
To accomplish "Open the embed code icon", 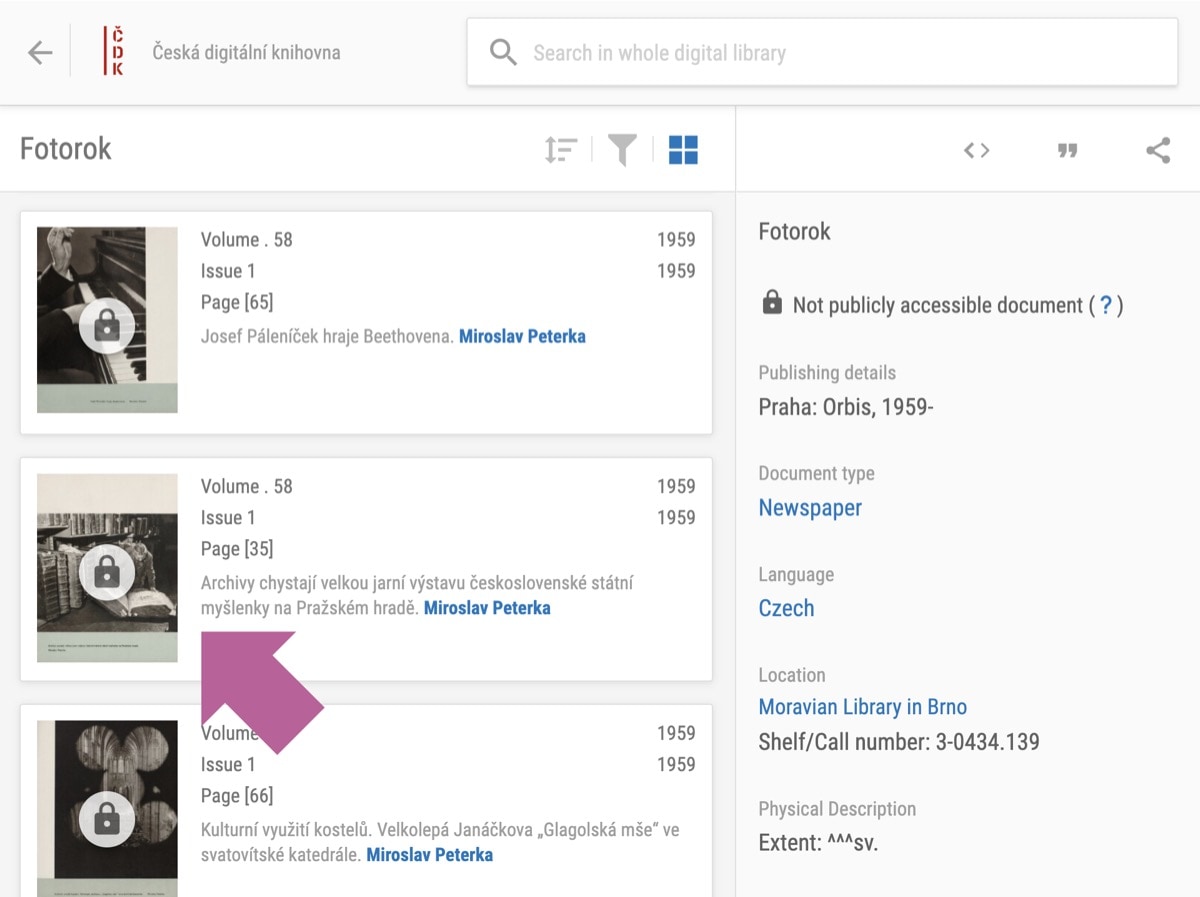I will (976, 150).
